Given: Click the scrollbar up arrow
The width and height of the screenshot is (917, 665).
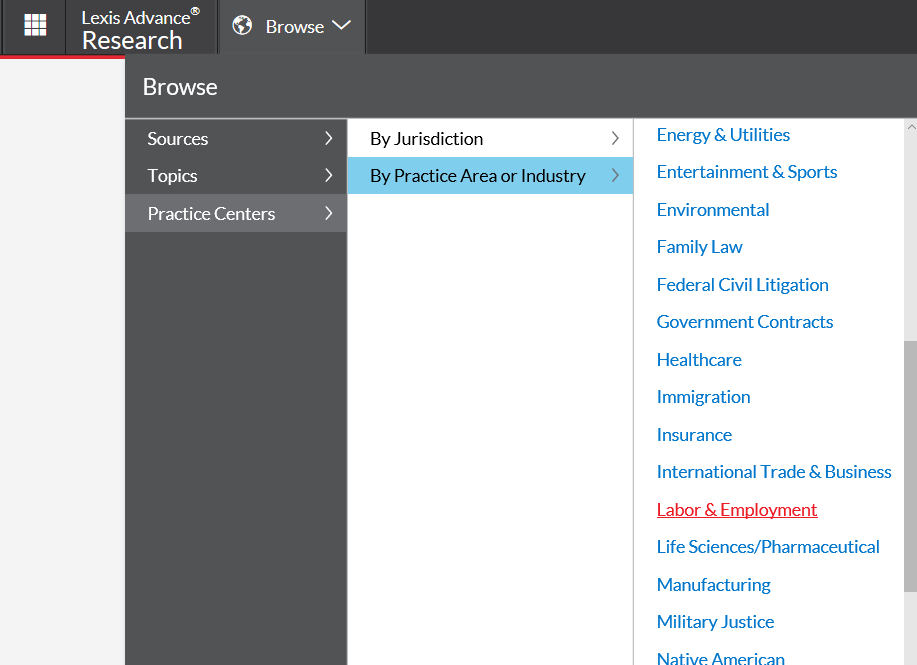Looking at the screenshot, I should [x=911, y=126].
